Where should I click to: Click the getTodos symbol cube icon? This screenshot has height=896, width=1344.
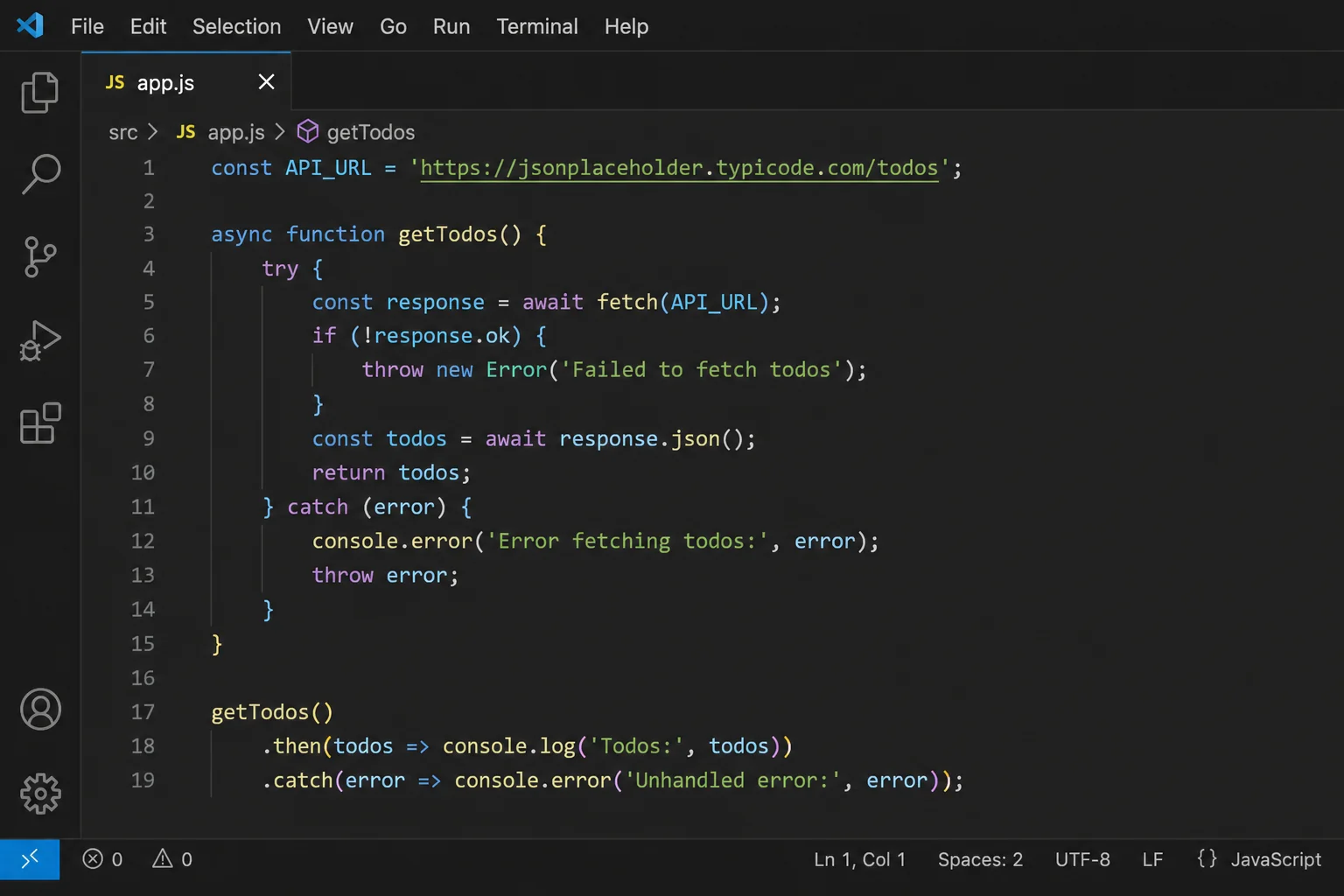coord(308,131)
